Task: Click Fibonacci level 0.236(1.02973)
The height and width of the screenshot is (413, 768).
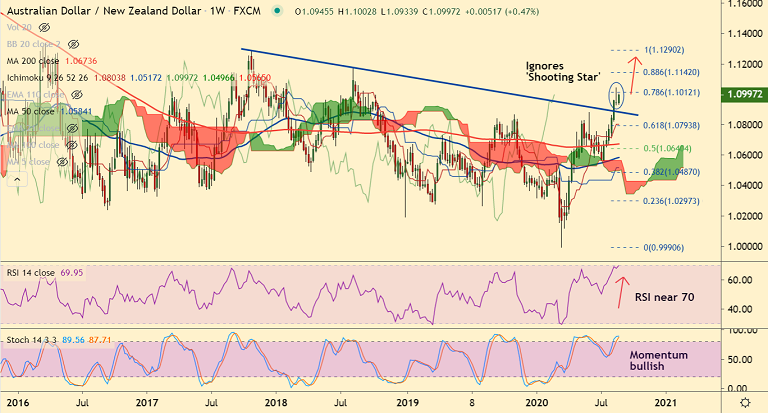Action: pyautogui.click(x=672, y=201)
